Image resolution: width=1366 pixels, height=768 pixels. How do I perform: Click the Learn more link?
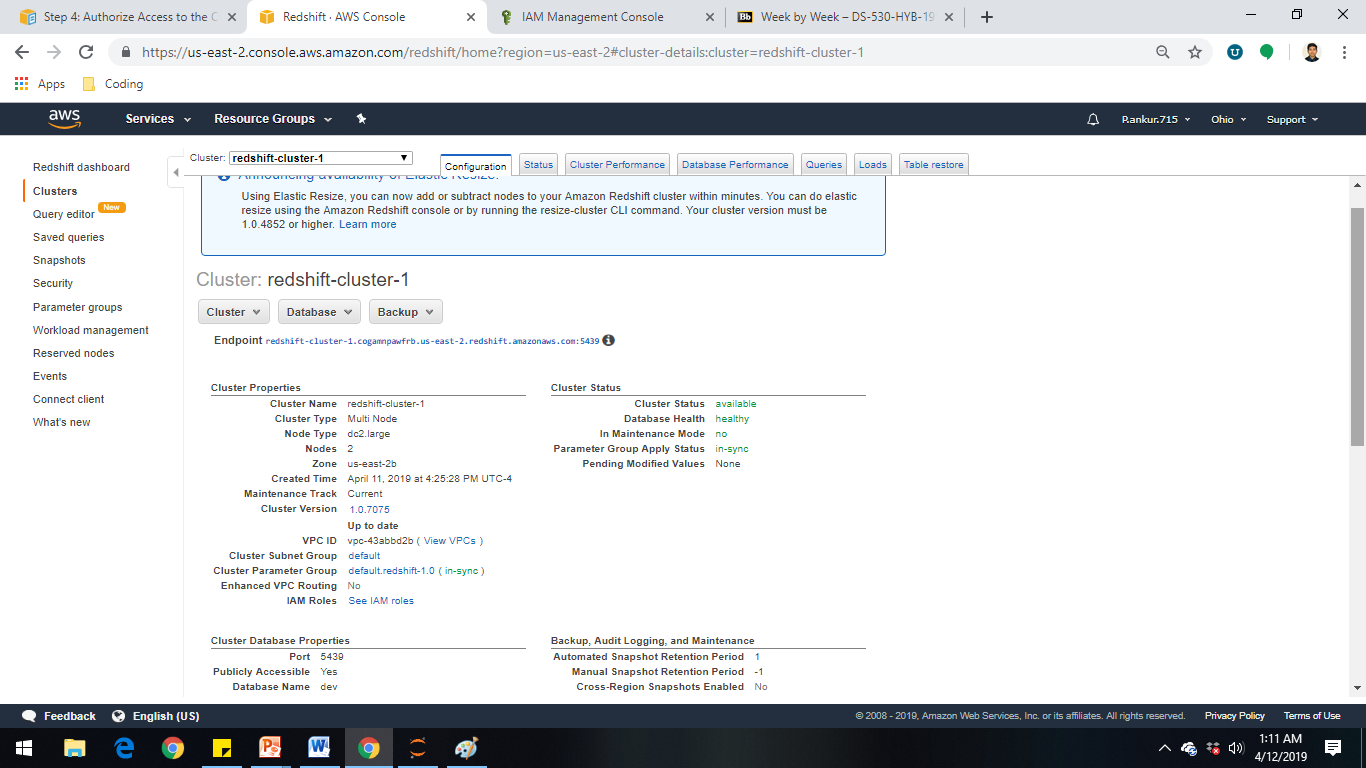pyautogui.click(x=367, y=224)
